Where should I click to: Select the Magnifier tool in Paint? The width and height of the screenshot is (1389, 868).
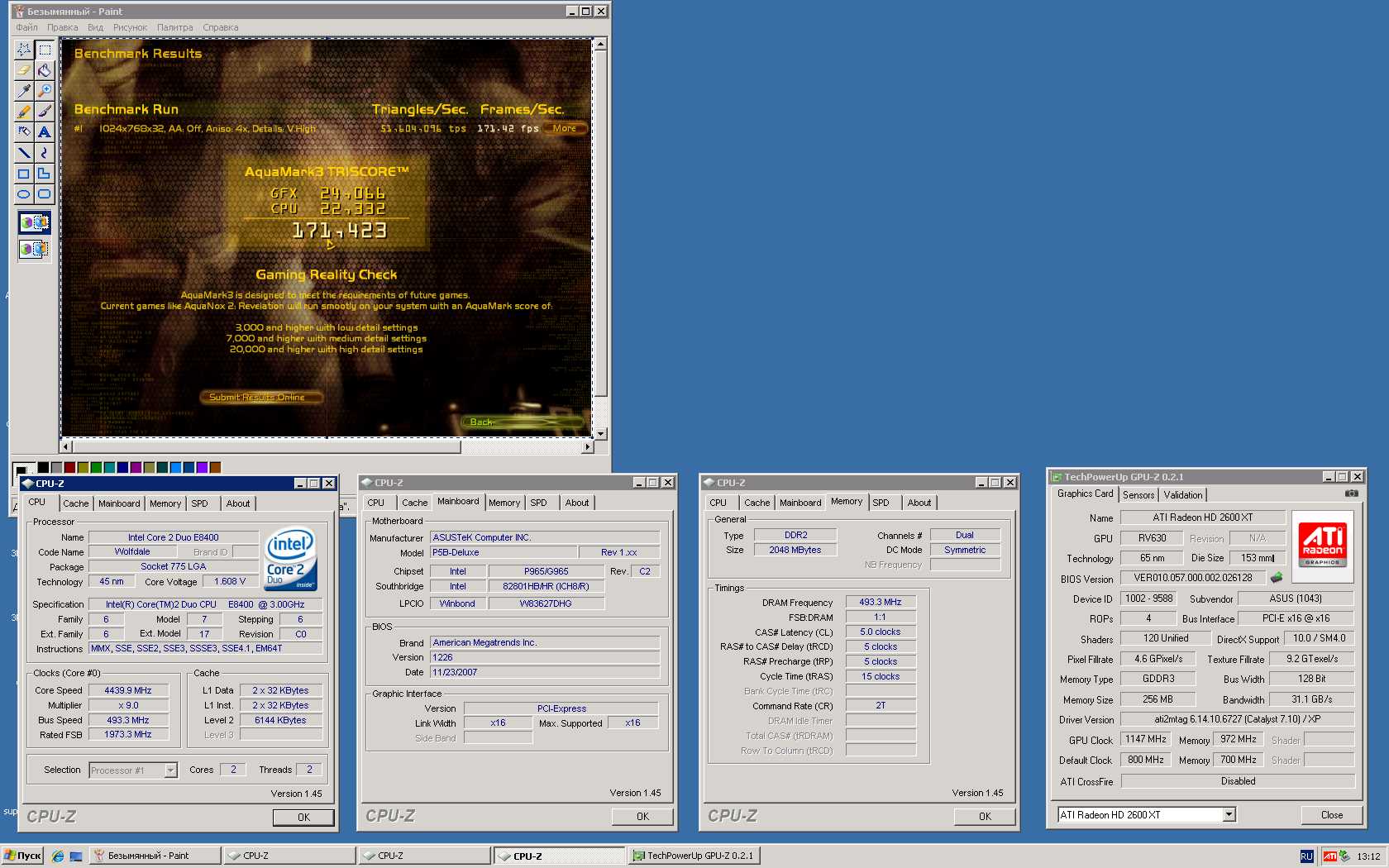coord(45,91)
